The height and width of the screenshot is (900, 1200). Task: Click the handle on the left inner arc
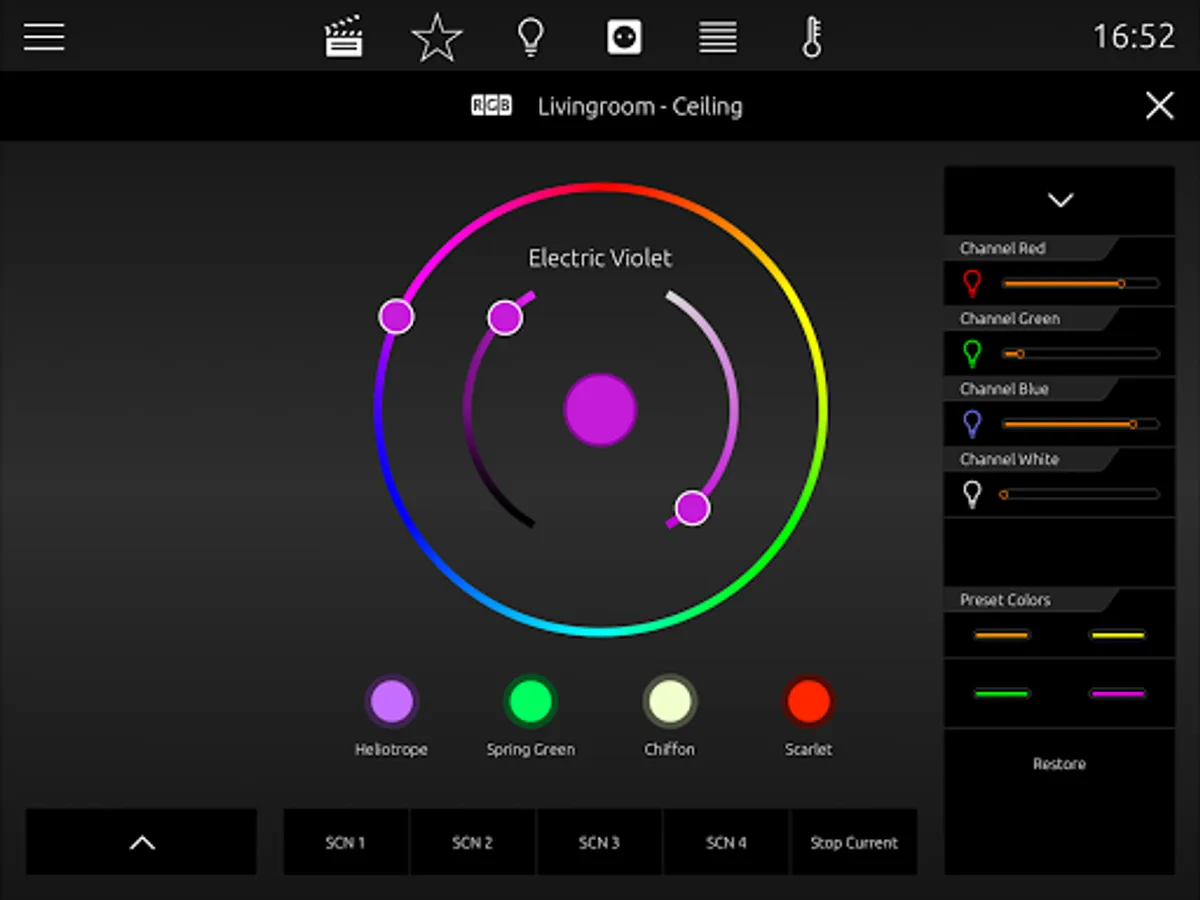(x=505, y=318)
